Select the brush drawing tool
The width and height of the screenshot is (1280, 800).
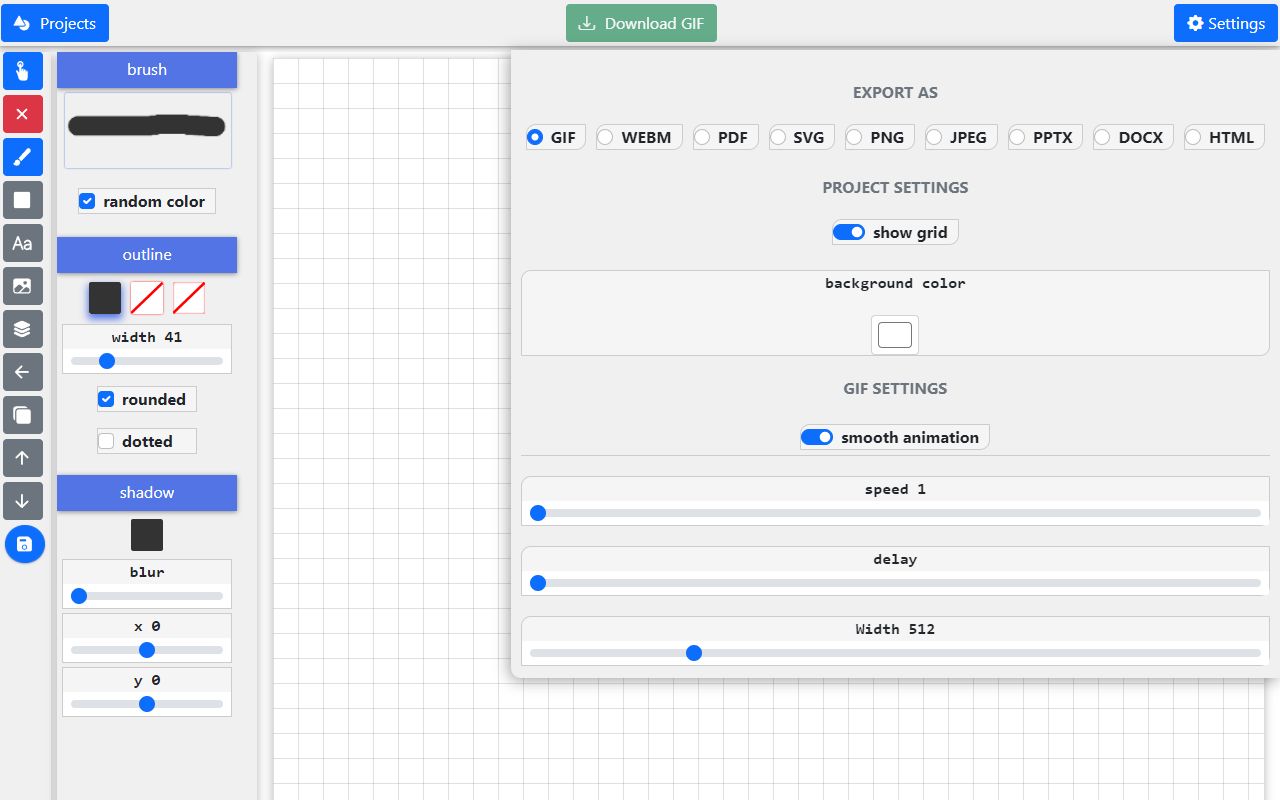[22, 157]
